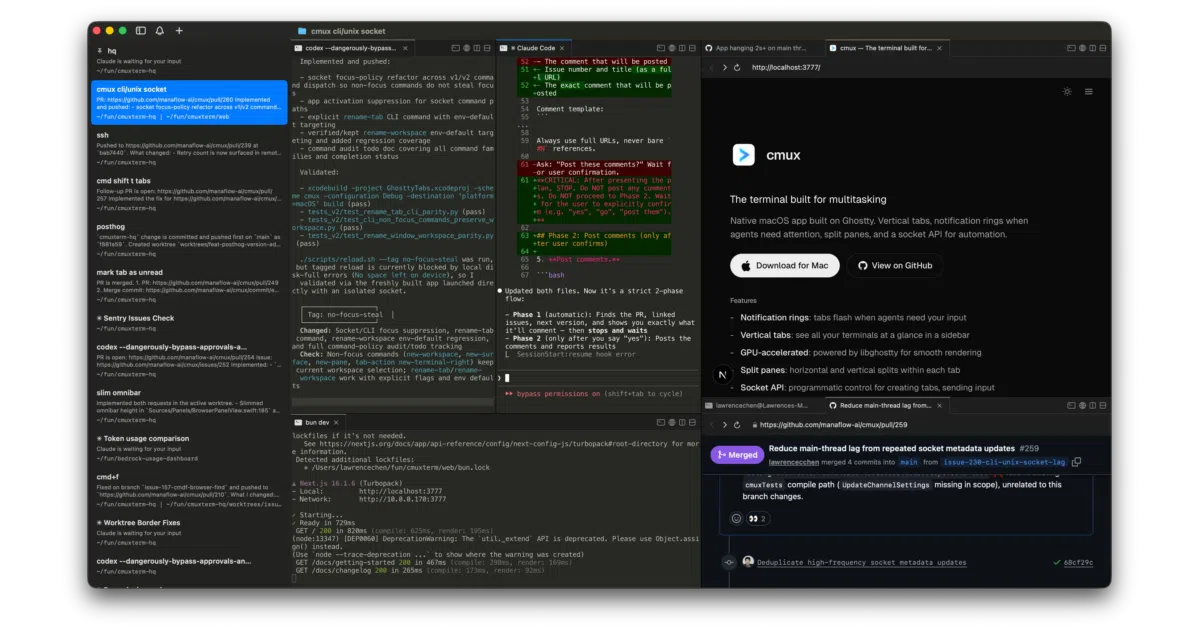1200x630 pixels.
Task: Open the hq workspace in sidebar
Action: (x=189, y=60)
